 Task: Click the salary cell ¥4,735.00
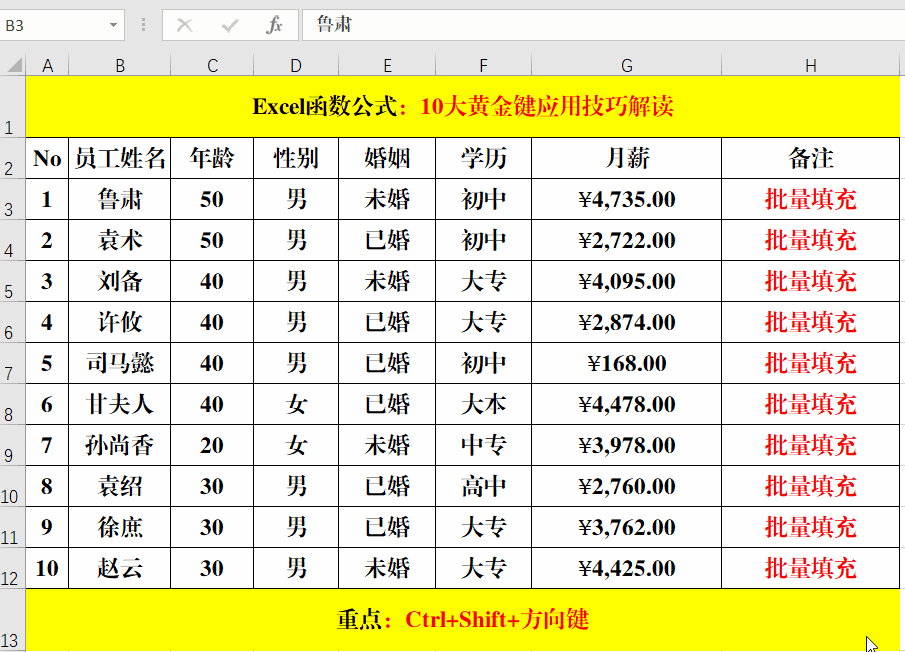coord(626,199)
